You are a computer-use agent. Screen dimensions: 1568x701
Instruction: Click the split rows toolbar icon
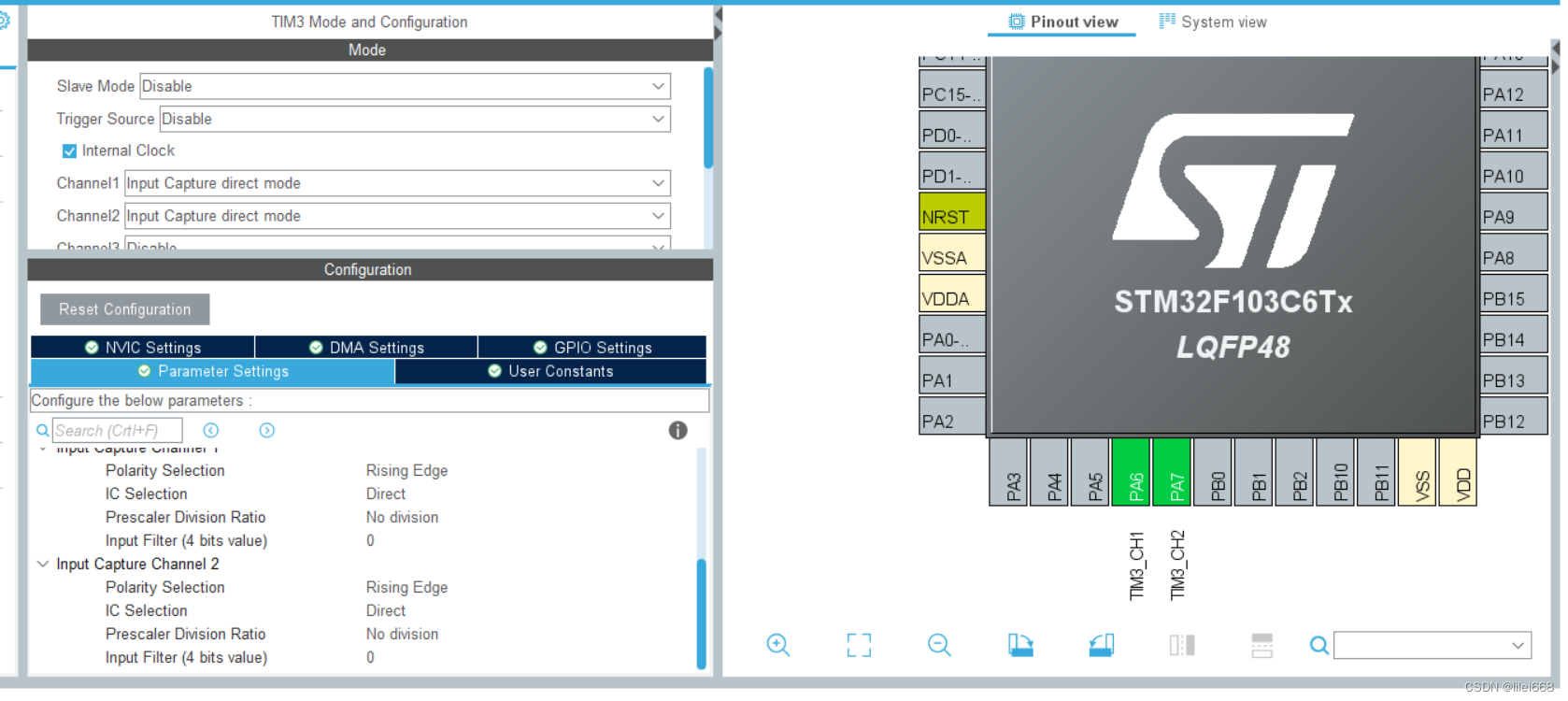1262,645
